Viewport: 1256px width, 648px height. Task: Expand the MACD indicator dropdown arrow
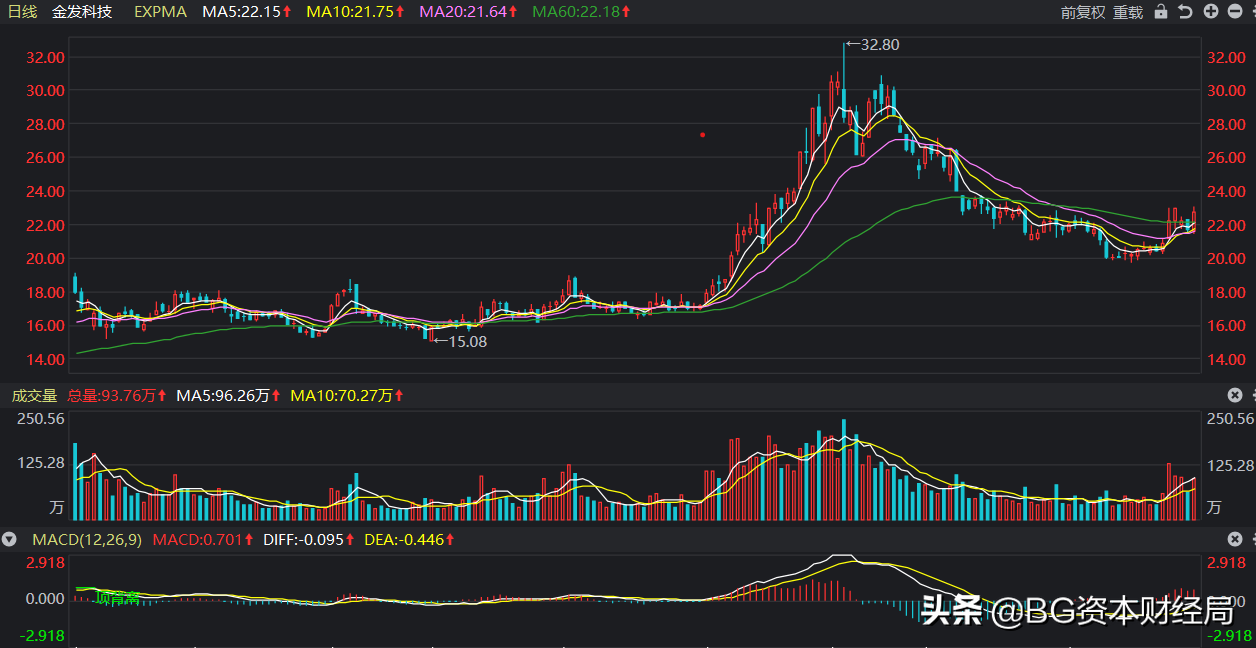pos(9,539)
